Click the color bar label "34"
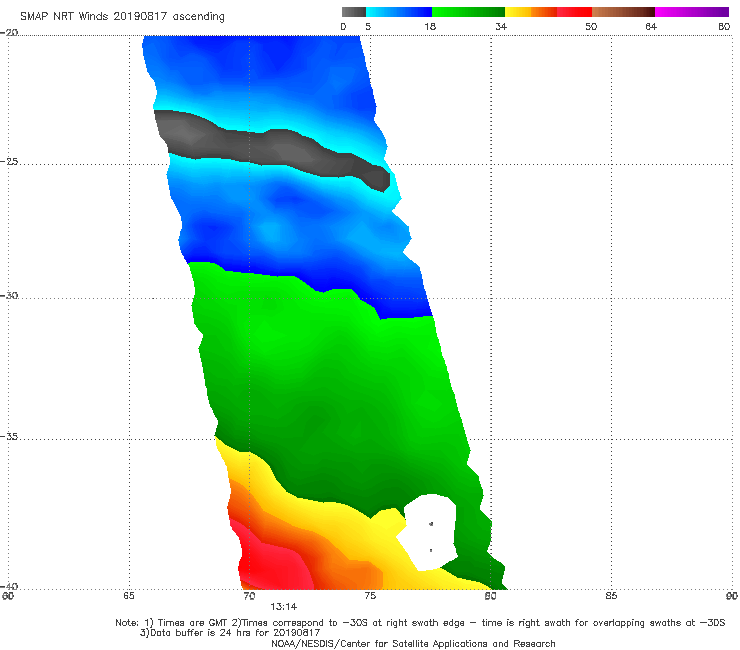 501,26
